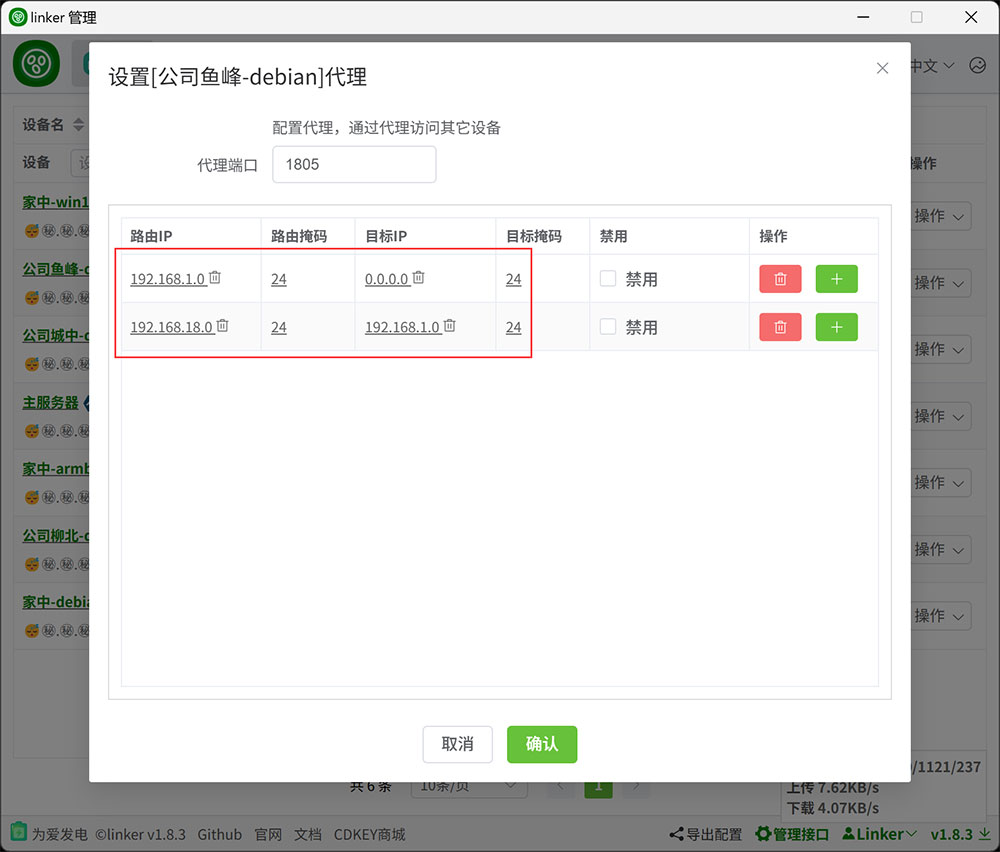Add a row using first green plus button
1000x852 pixels.
836,279
